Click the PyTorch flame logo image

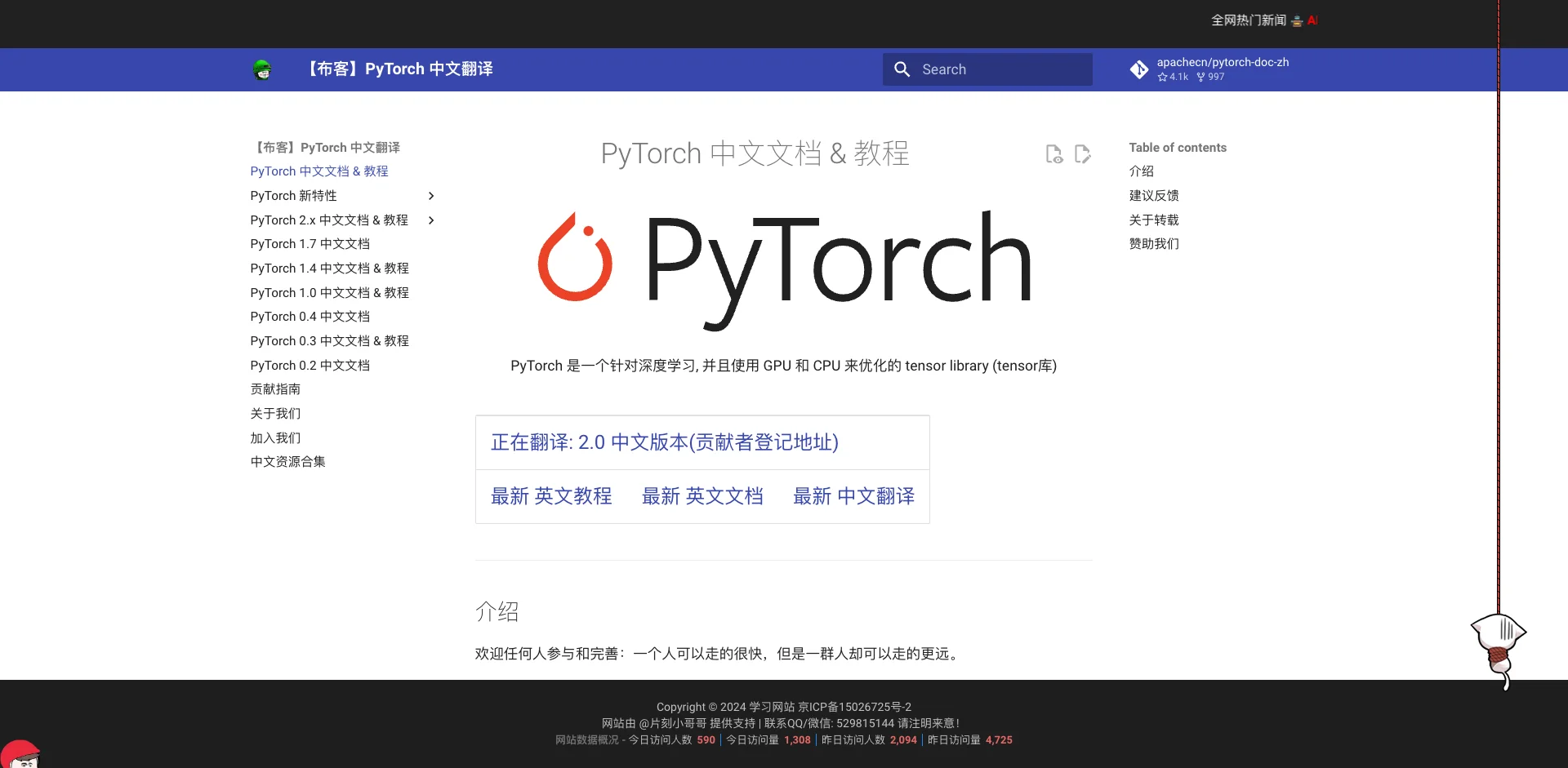(x=576, y=258)
